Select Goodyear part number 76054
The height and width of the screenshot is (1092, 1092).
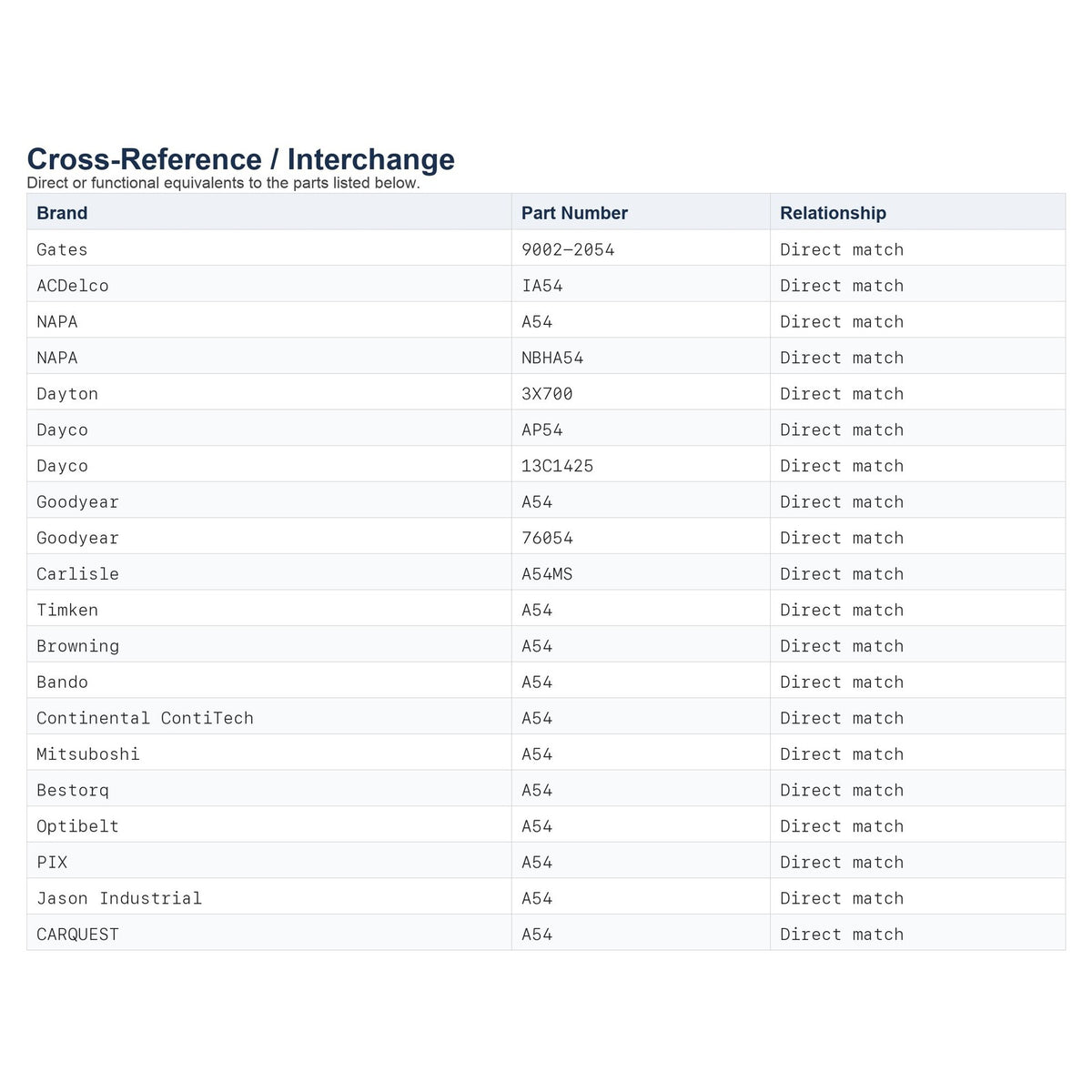[x=547, y=538]
